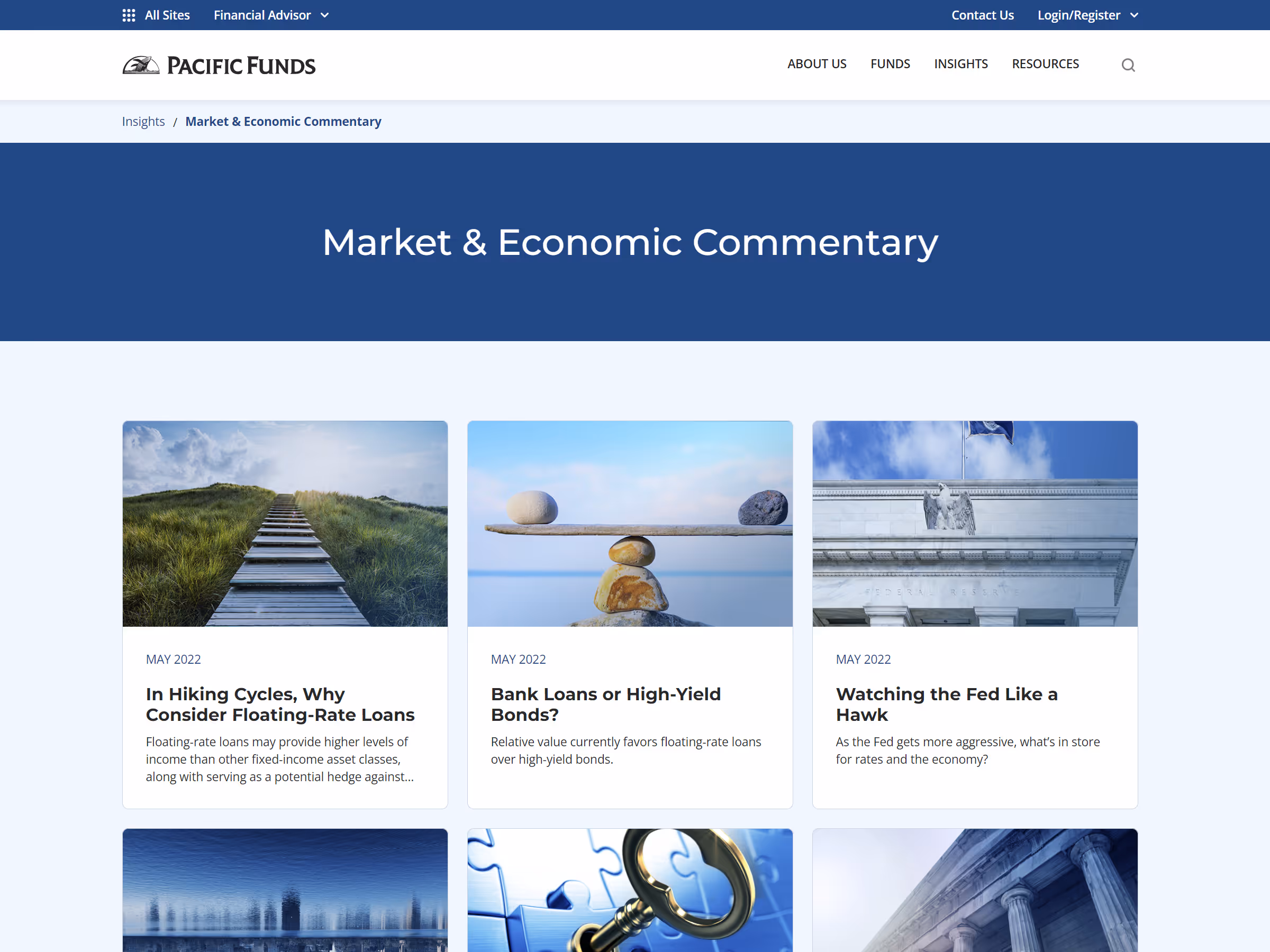Click 'As the Fed gets more aggressive' summary
This screenshot has height=952, width=1270.
(x=967, y=750)
